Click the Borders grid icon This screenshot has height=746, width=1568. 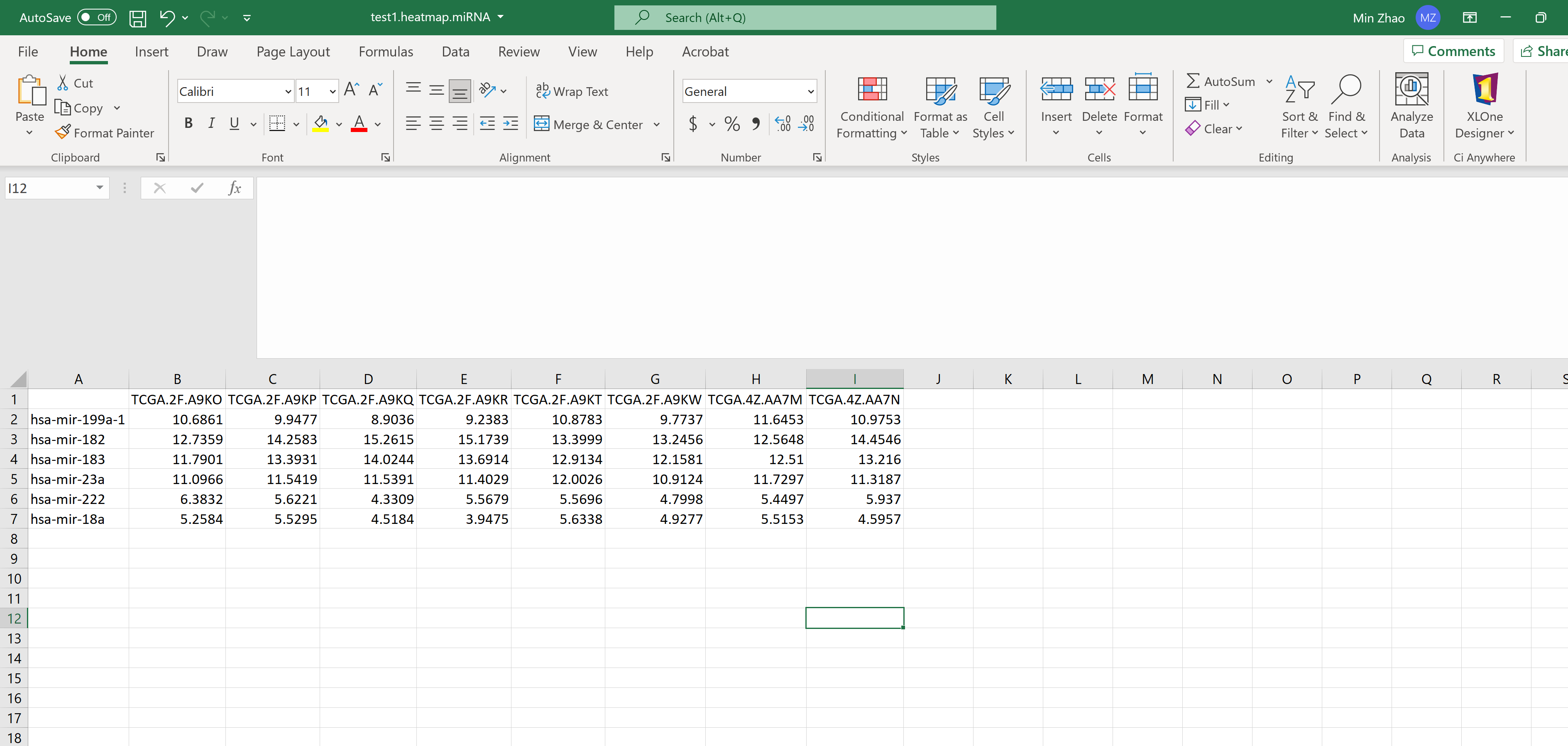(277, 124)
